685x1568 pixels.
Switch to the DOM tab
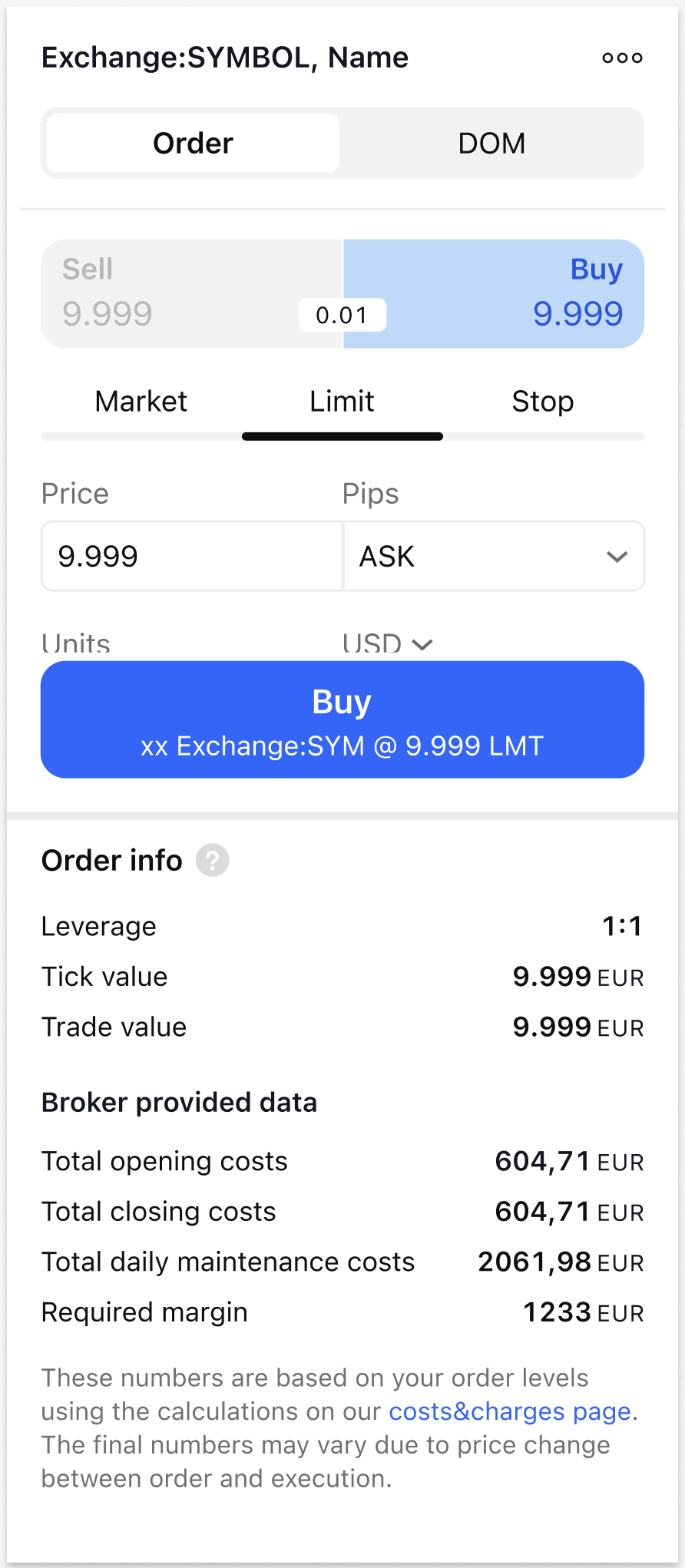click(x=491, y=144)
